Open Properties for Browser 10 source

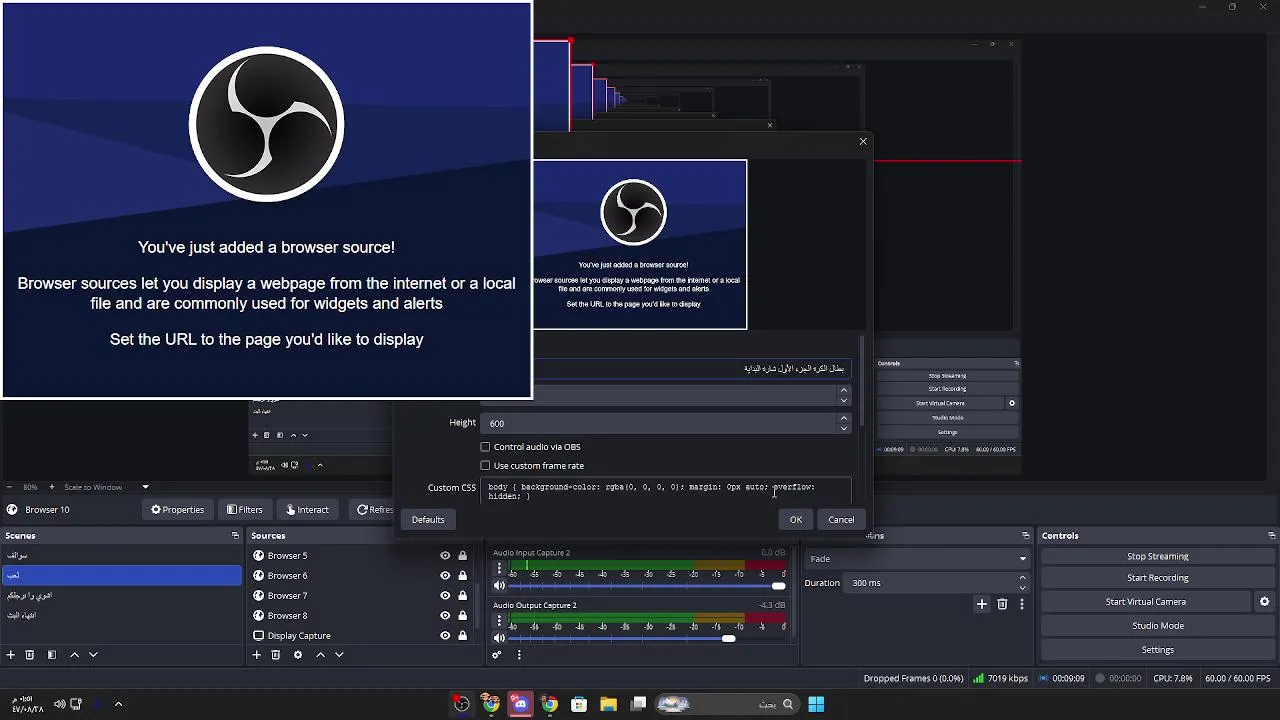tap(177, 510)
